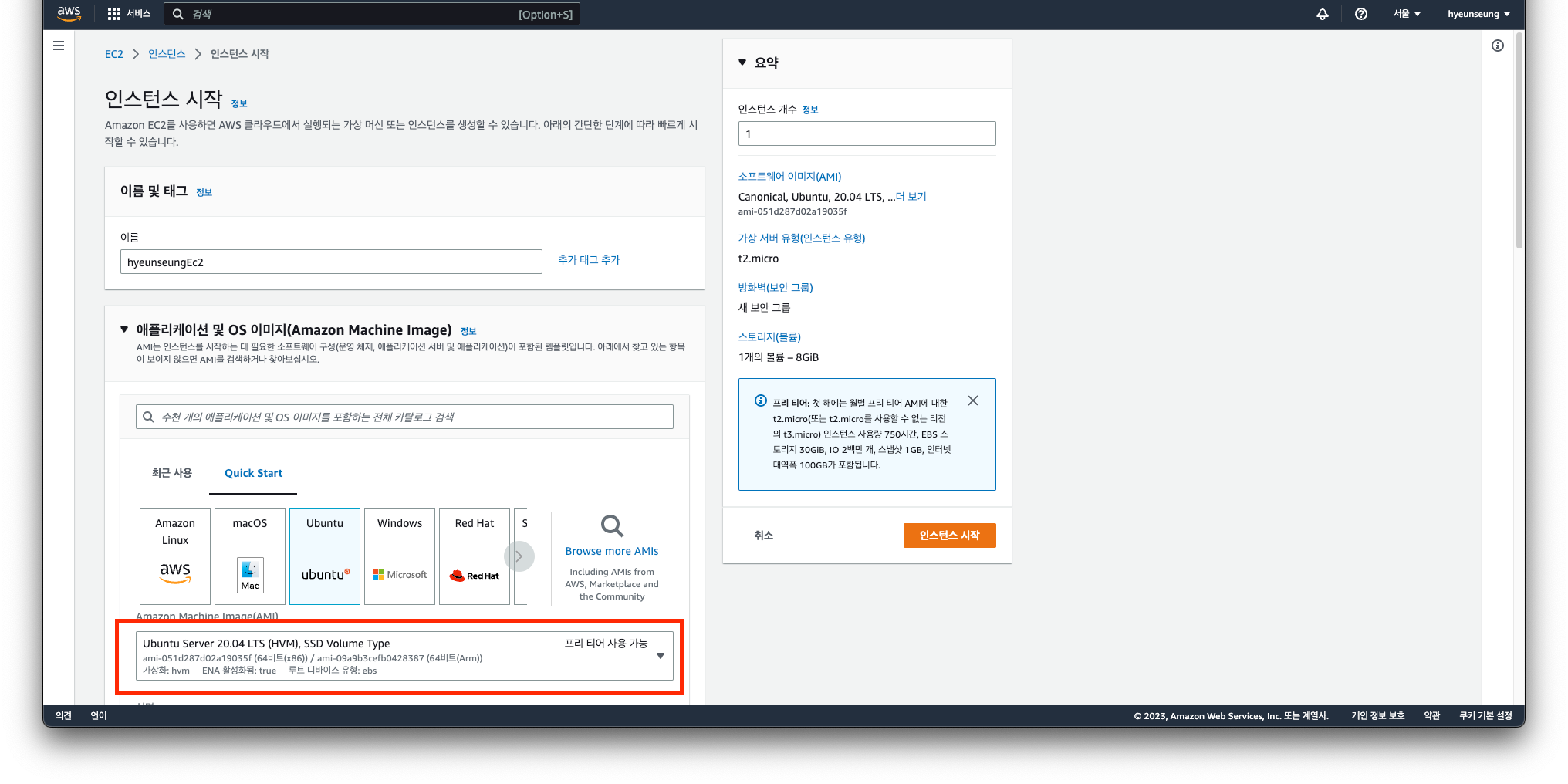1568x784 pixels.
Task: Select the Windows AMI tile
Action: 400,556
